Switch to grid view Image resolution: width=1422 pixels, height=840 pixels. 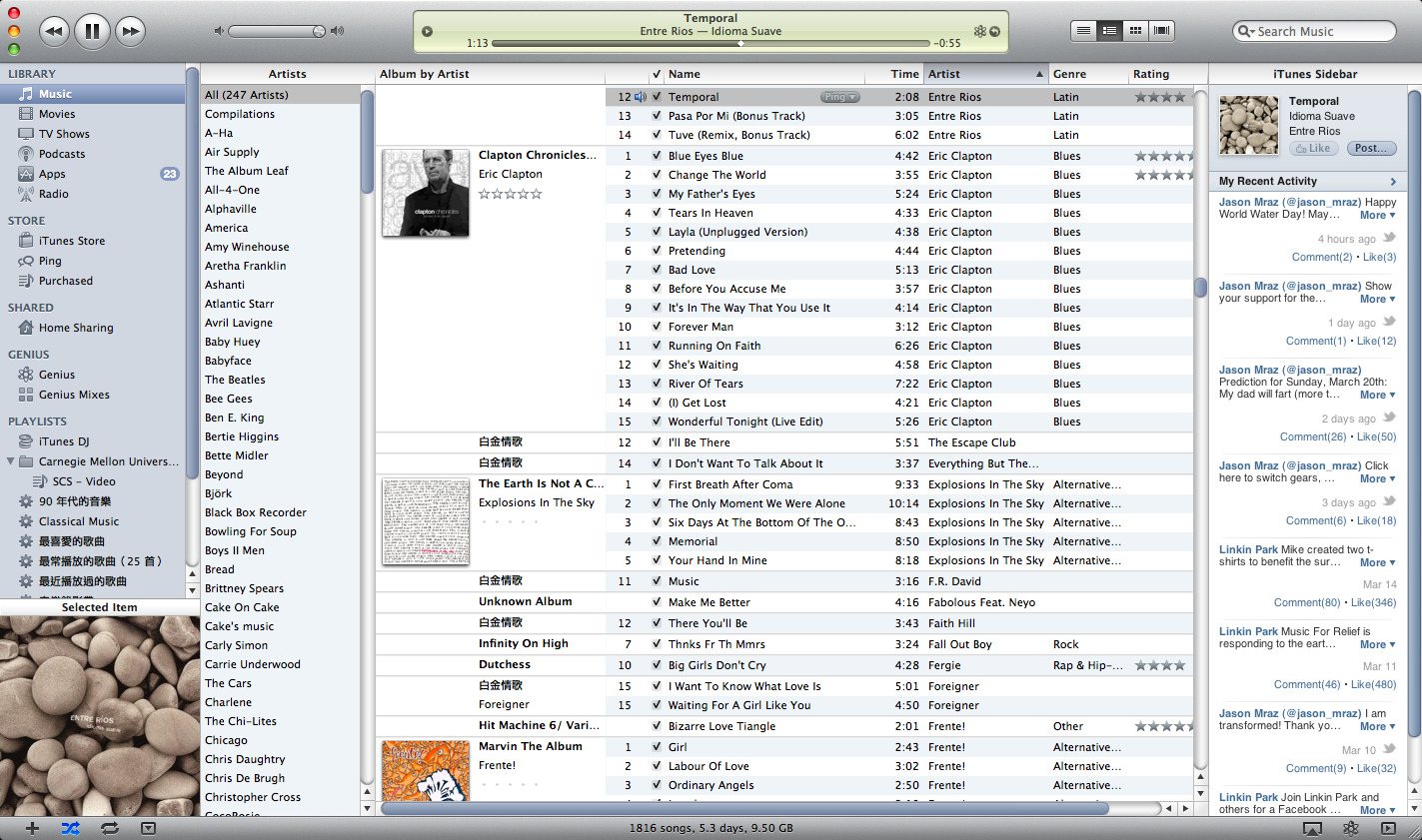point(1135,31)
